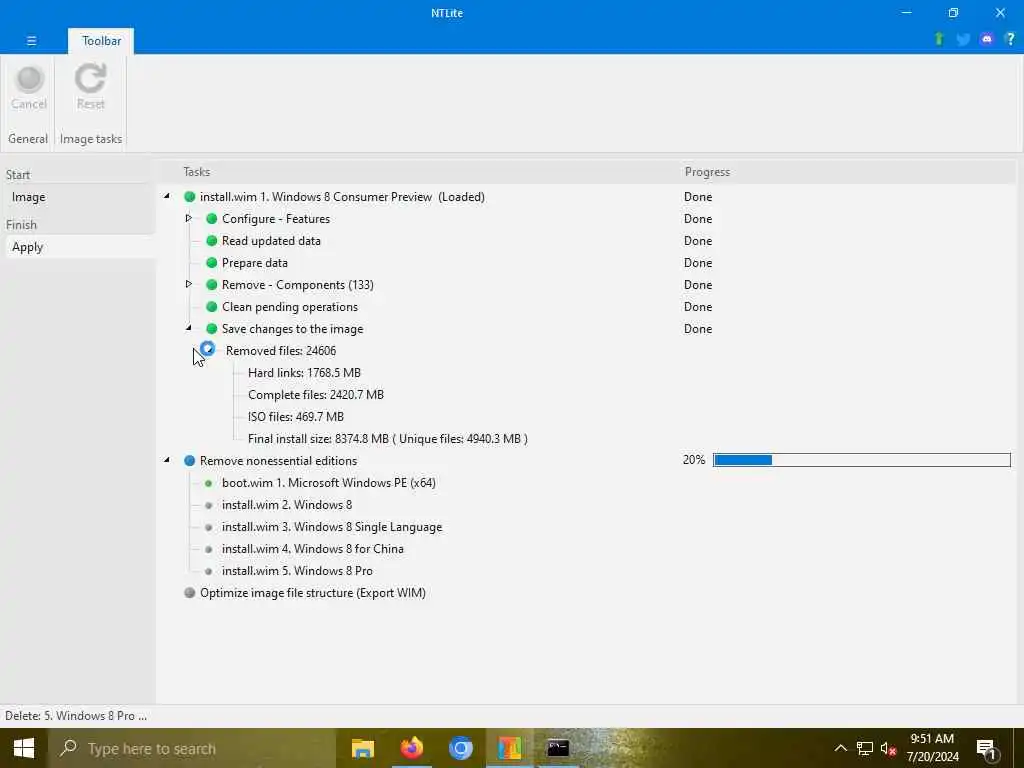Select 'install.wim 4. Windows 8 for China' row

point(313,549)
